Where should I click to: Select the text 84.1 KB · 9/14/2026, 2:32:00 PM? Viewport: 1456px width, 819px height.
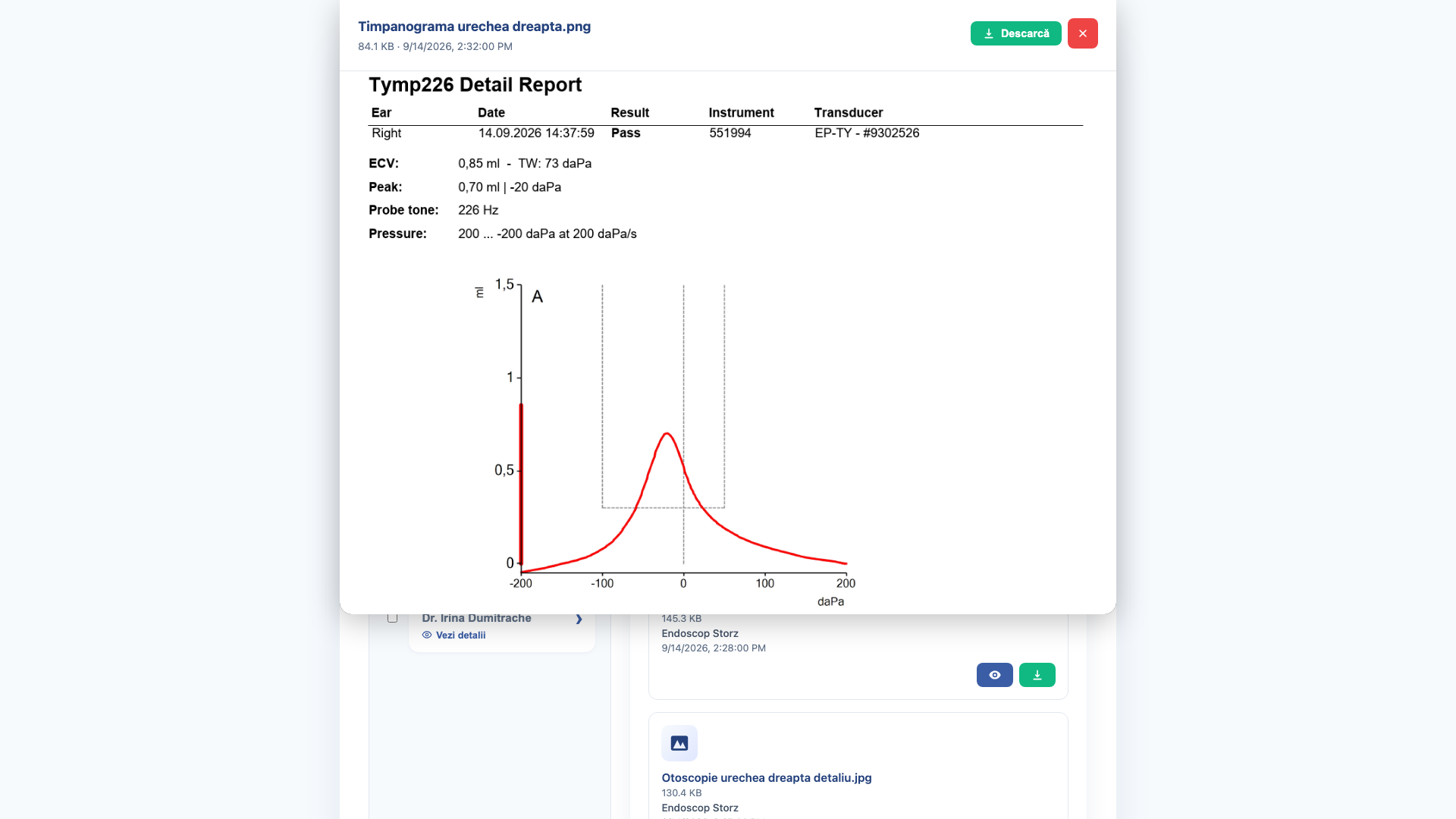(x=435, y=46)
